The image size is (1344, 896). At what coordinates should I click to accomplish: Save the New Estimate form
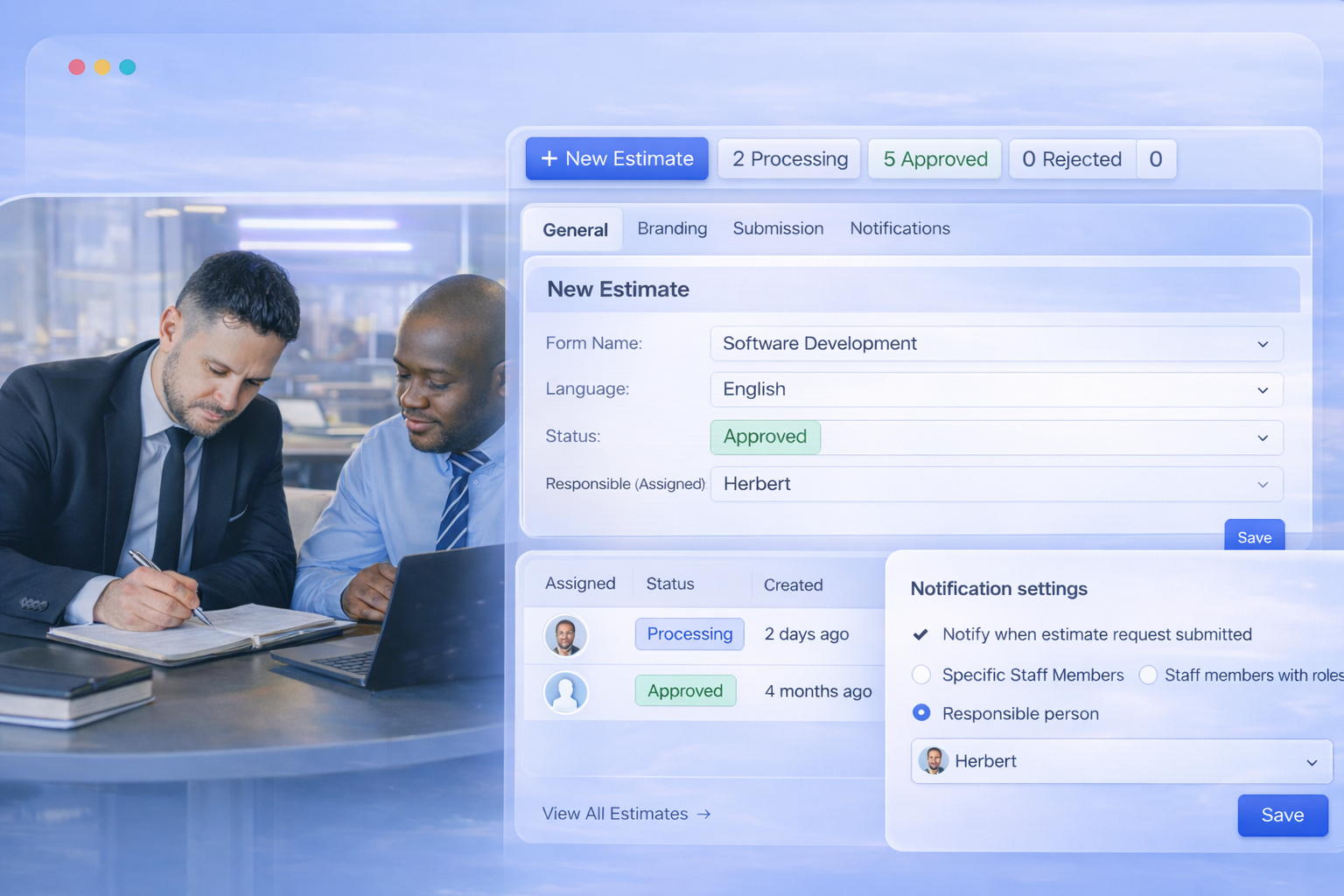pos(1254,536)
